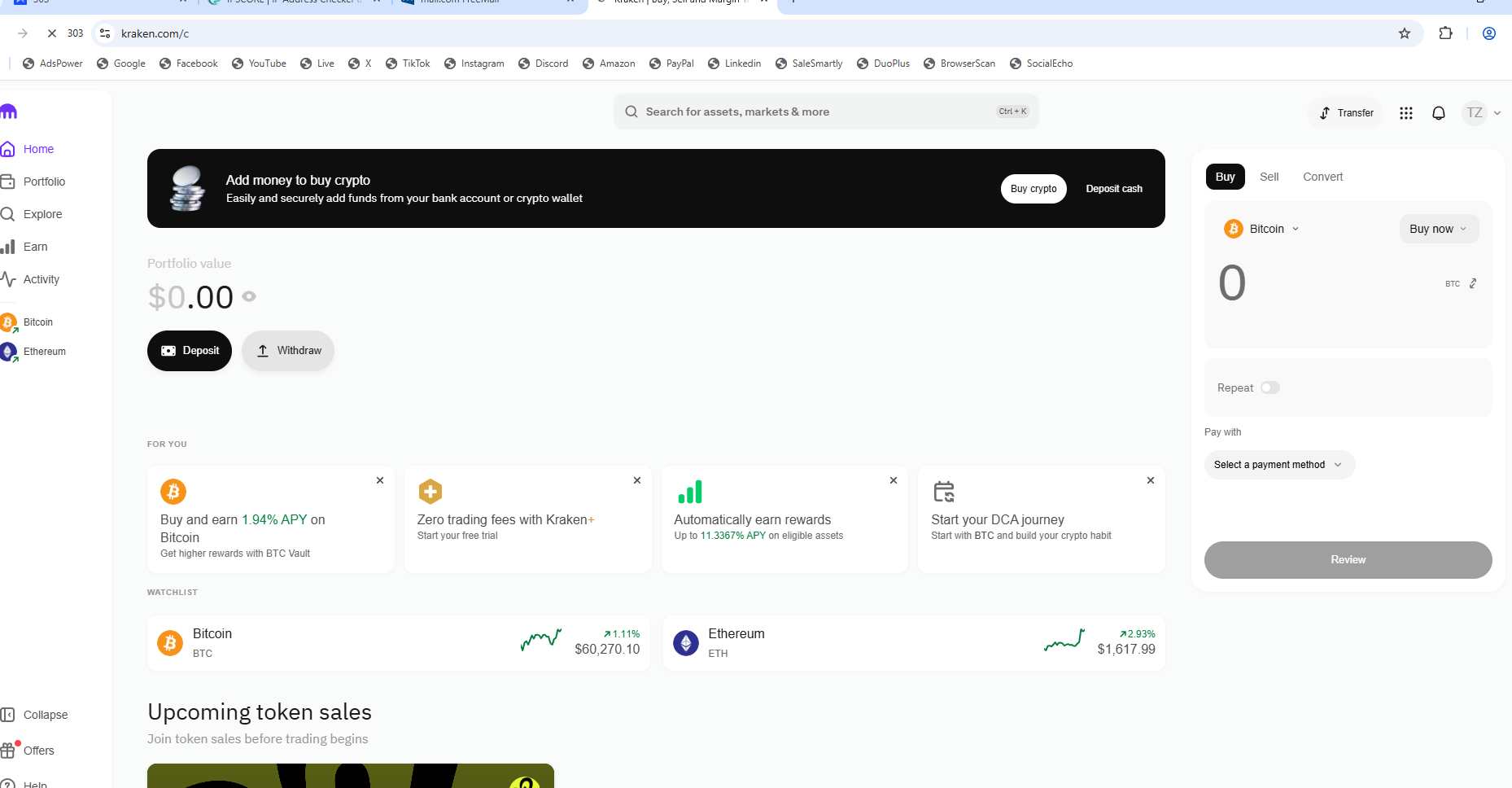Image resolution: width=1512 pixels, height=788 pixels.
Task: Open Buy and earn Bitcoin card
Action: 271,519
